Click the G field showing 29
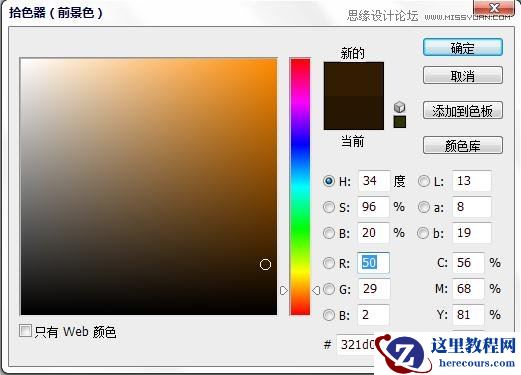 click(374, 289)
